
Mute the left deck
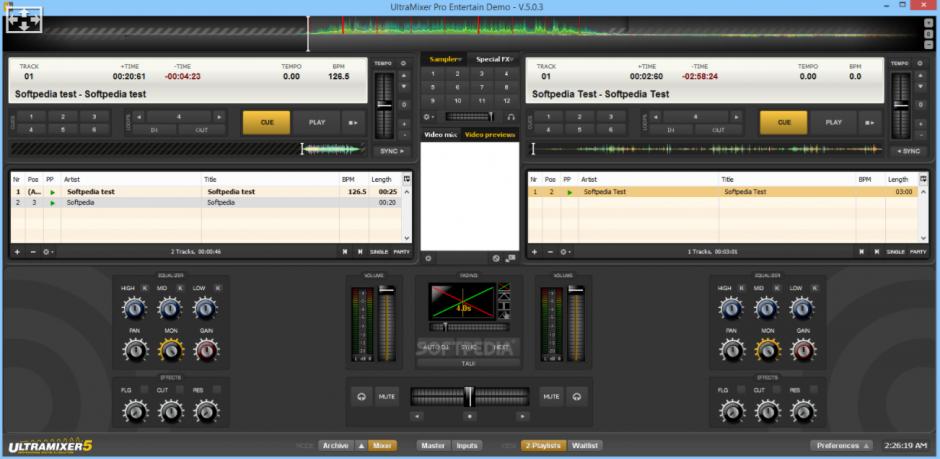(387, 396)
